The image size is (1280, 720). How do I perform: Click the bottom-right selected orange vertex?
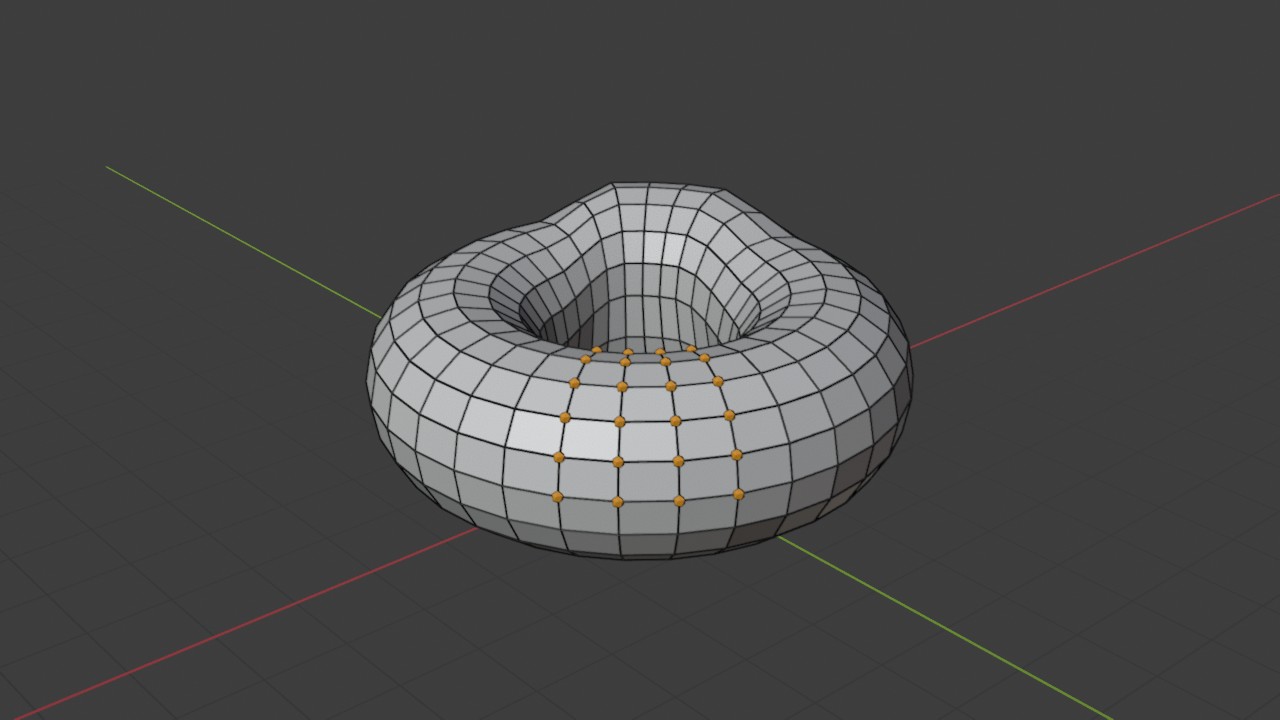tap(738, 494)
